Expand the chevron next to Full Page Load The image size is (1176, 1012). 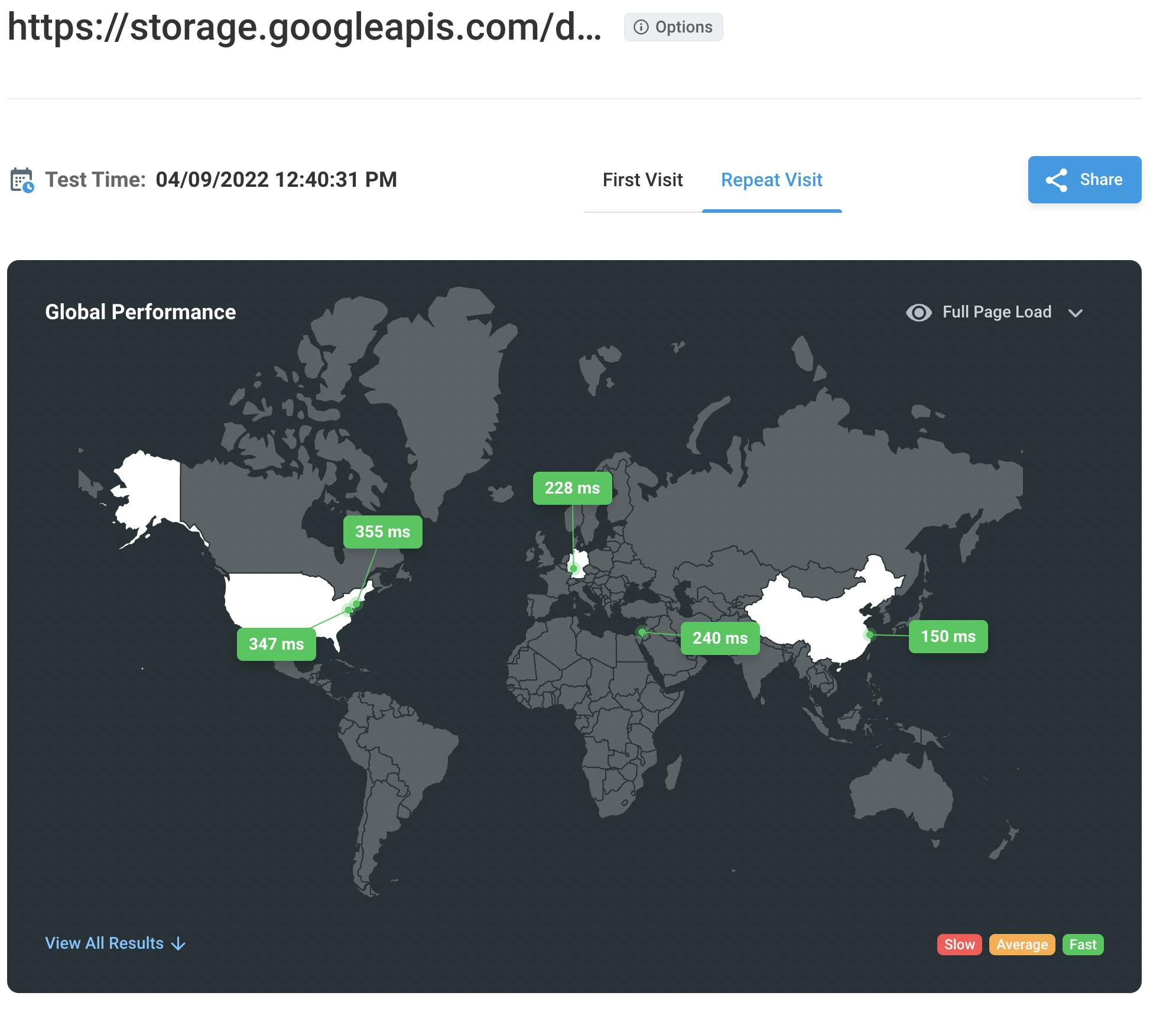click(1076, 313)
